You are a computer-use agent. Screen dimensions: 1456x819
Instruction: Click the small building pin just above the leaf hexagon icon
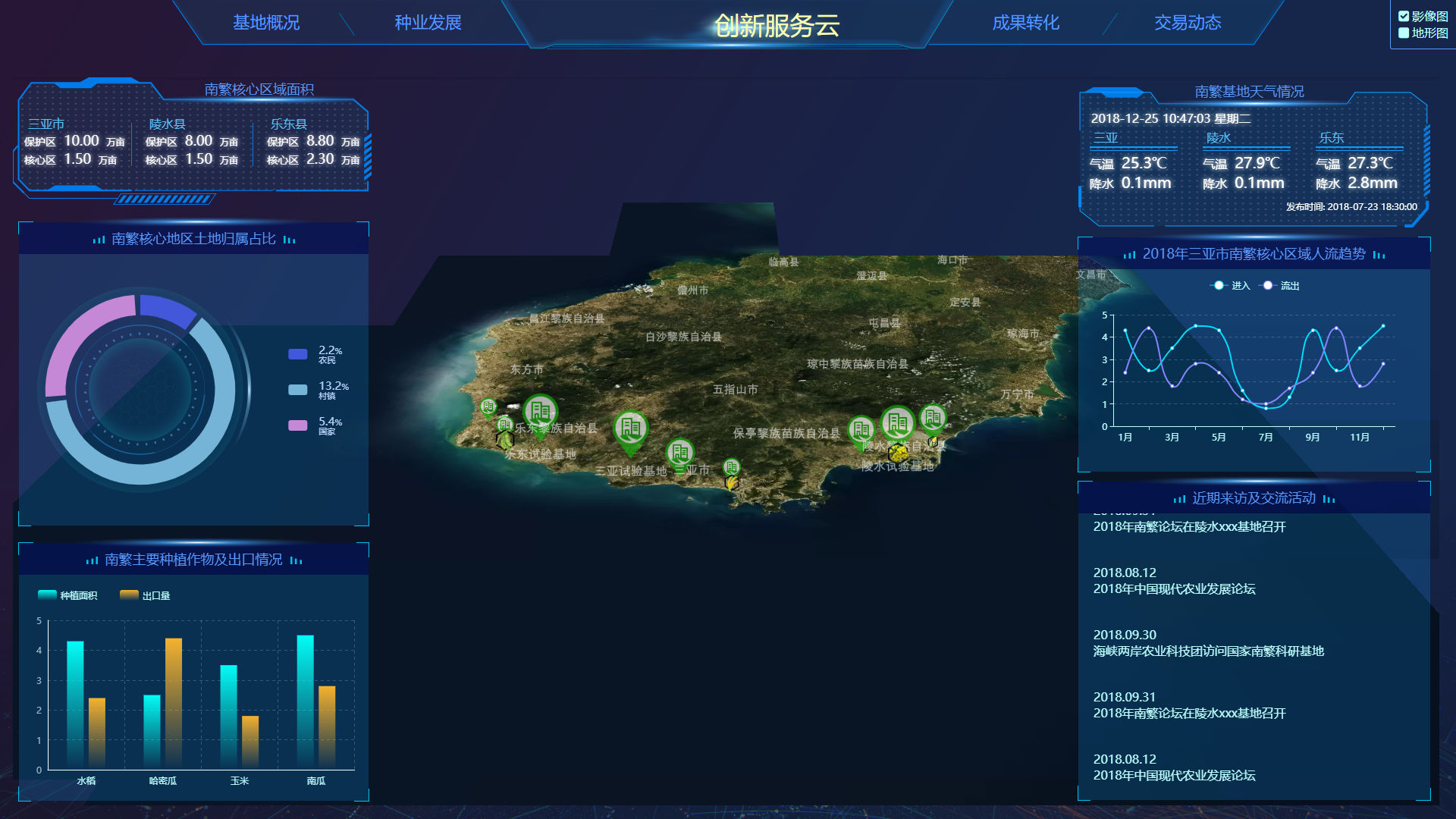tap(505, 425)
